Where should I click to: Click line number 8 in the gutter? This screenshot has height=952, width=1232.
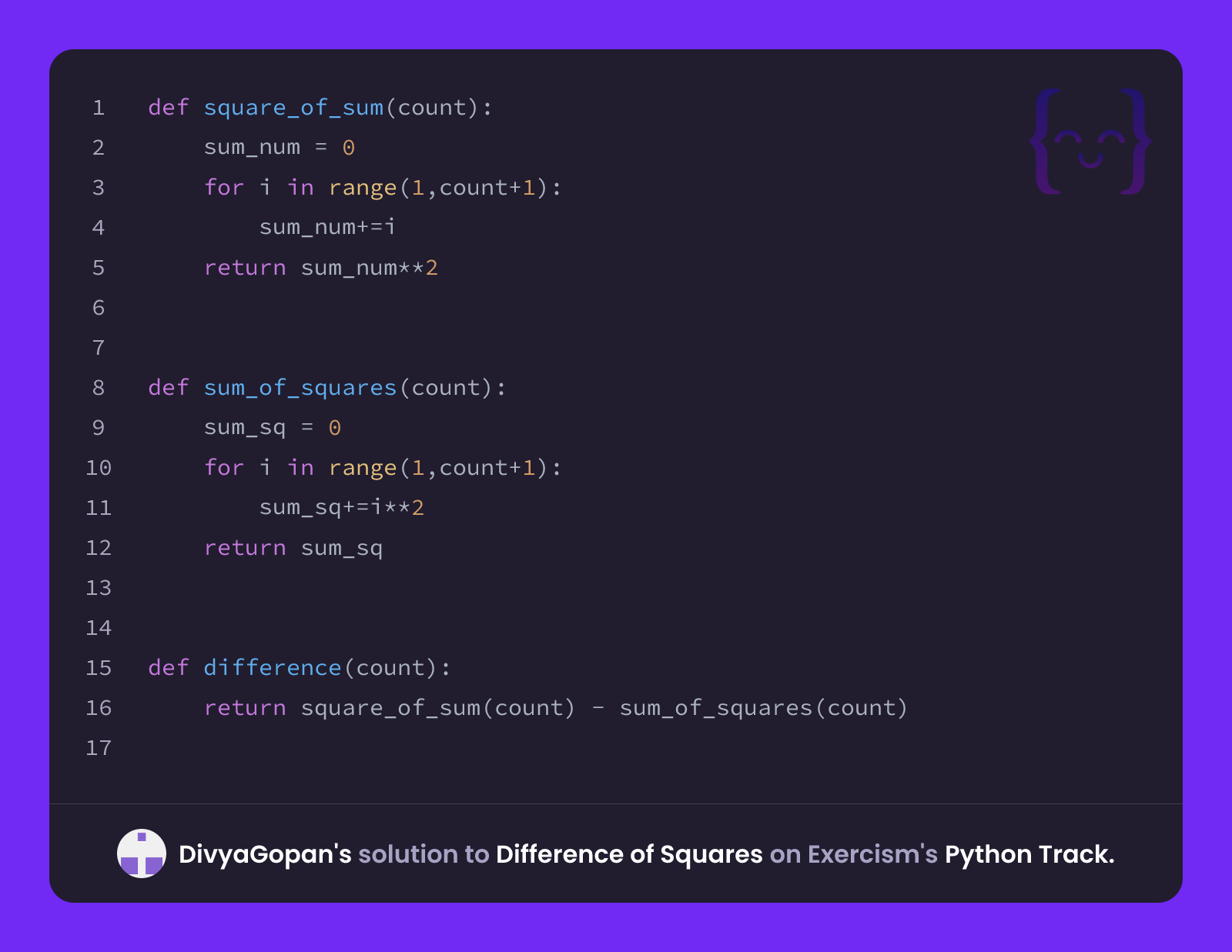[x=99, y=388]
